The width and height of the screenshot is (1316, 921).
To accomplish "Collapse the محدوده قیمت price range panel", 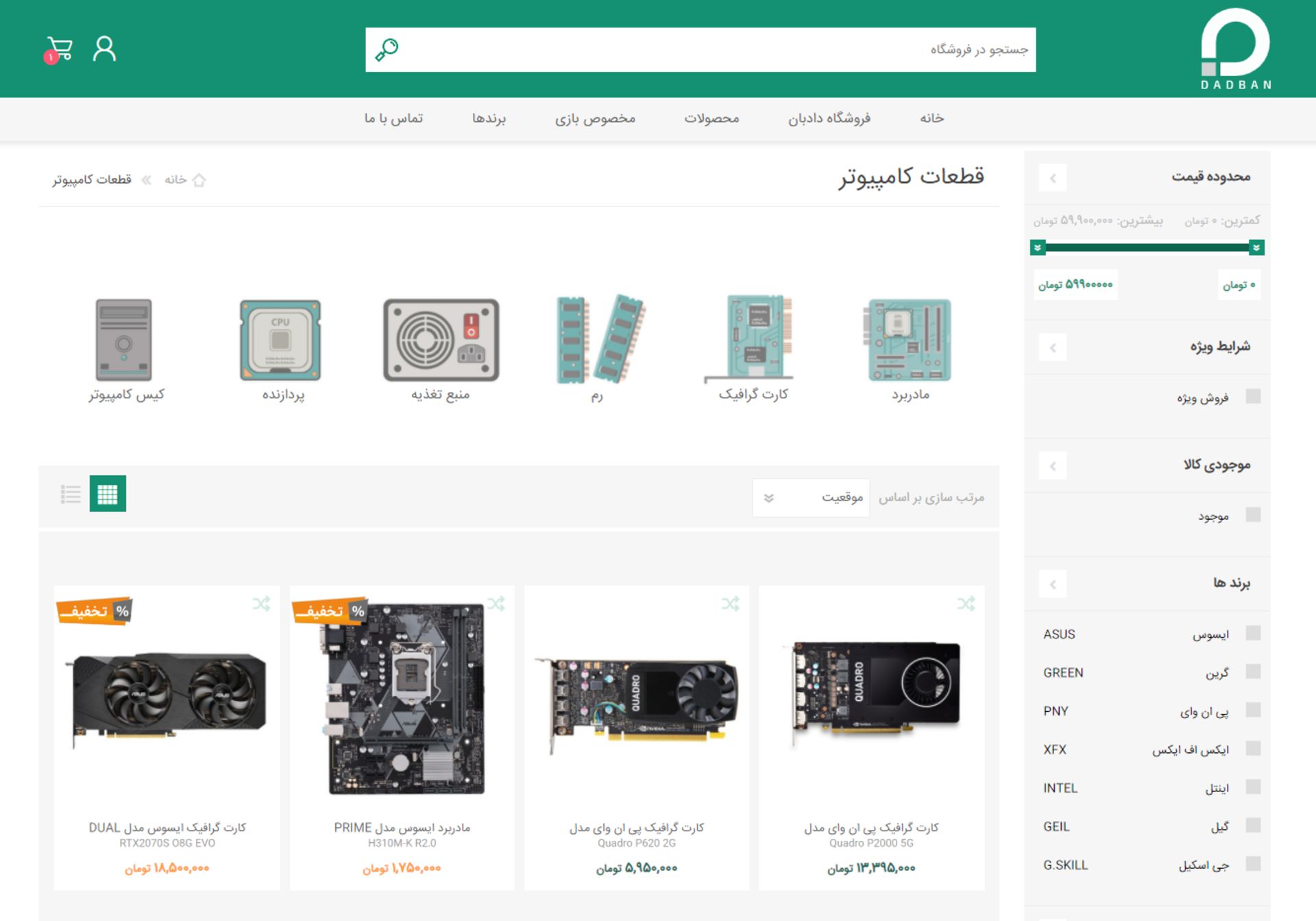I will [x=1053, y=178].
